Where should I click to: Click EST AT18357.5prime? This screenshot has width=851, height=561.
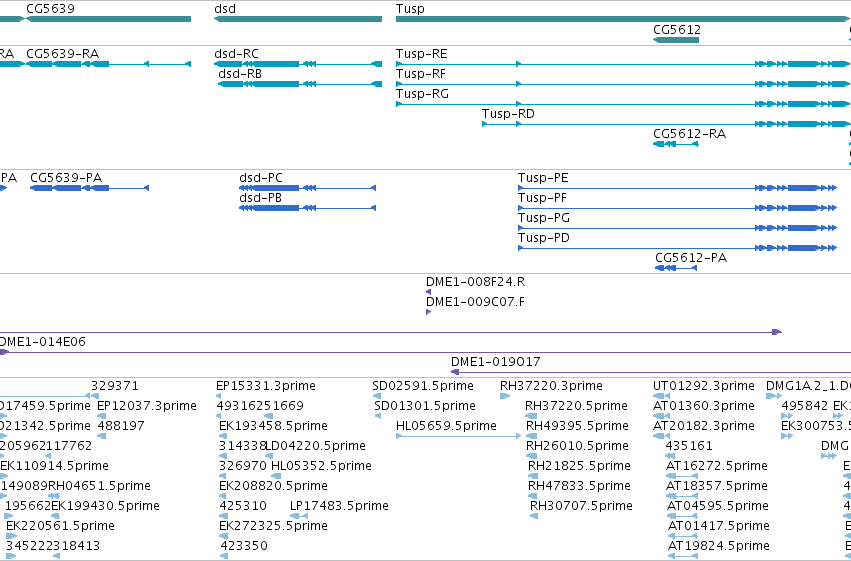717,486
